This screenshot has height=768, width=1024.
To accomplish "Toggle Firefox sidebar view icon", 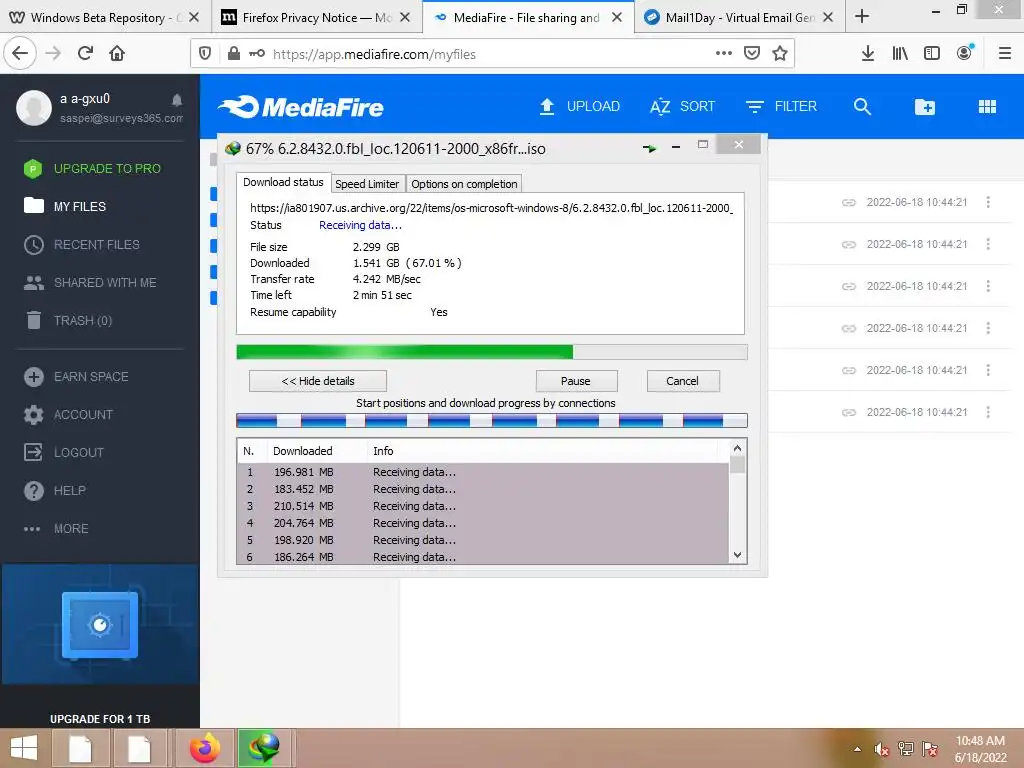I will click(x=932, y=54).
